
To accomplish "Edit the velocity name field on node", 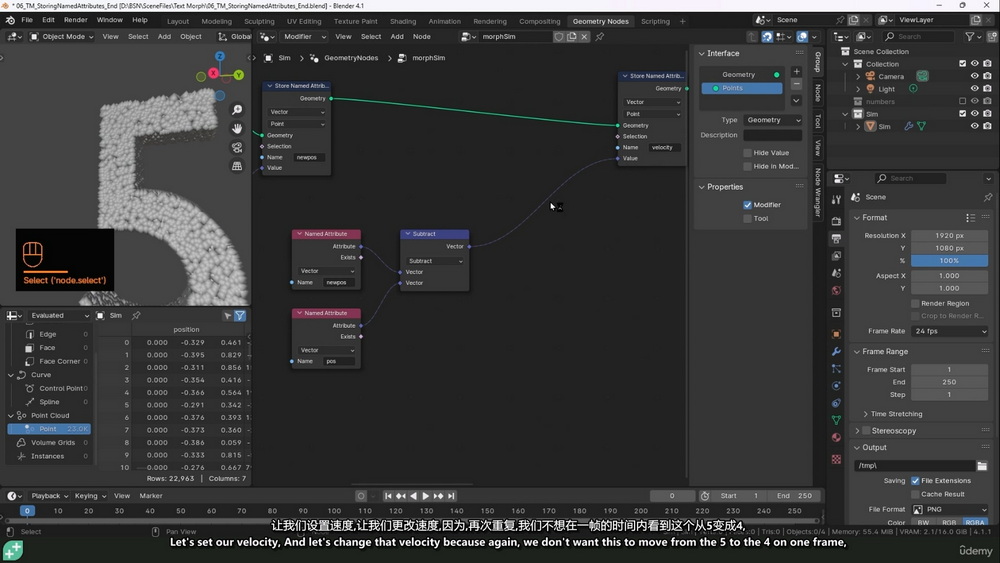I will 665,147.
